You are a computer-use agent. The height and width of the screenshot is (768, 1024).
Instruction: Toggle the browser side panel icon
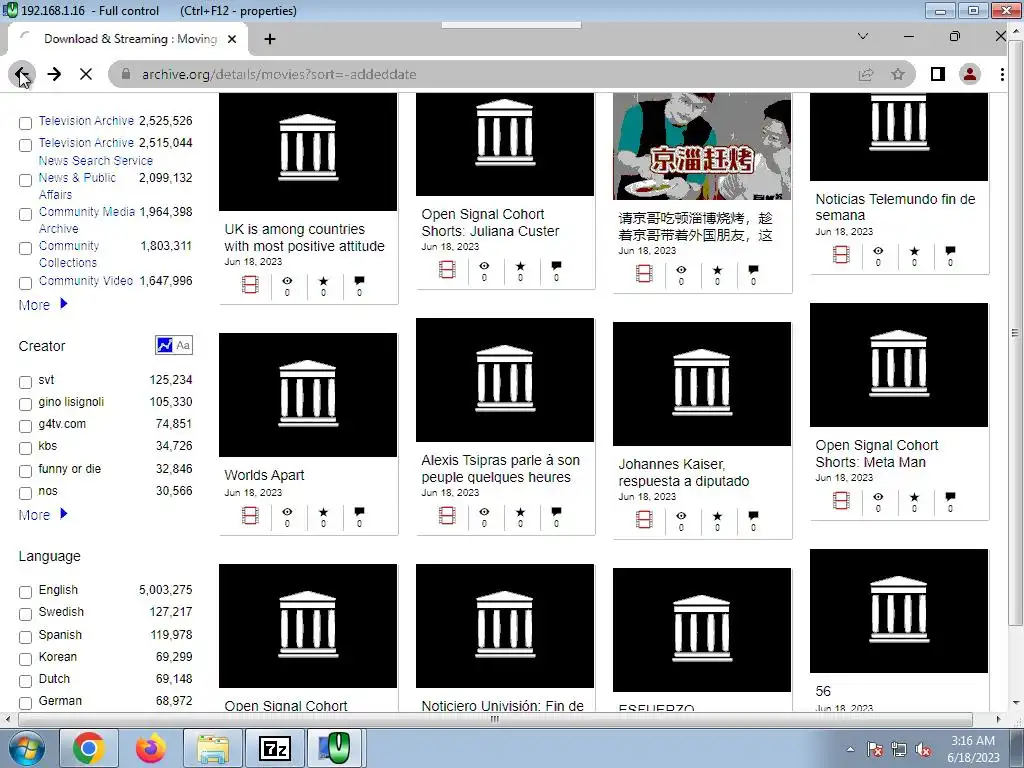[938, 74]
